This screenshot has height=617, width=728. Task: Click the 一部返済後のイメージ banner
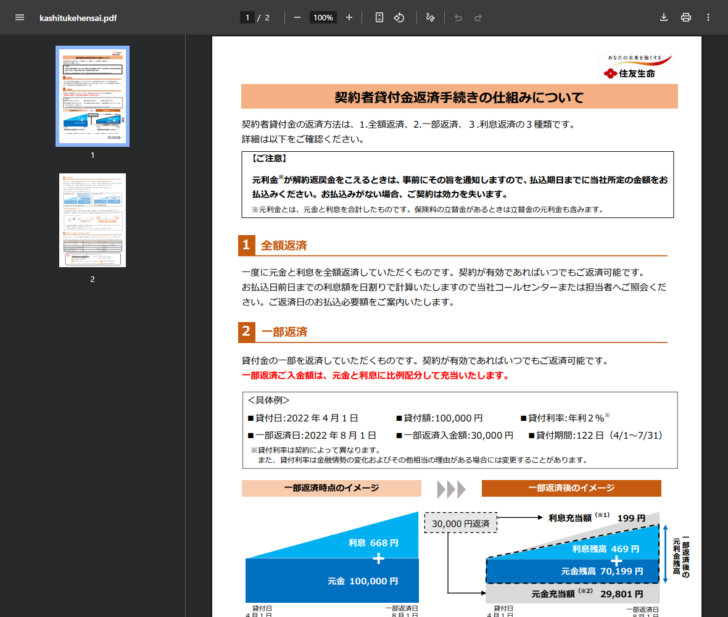pyautogui.click(x=571, y=488)
